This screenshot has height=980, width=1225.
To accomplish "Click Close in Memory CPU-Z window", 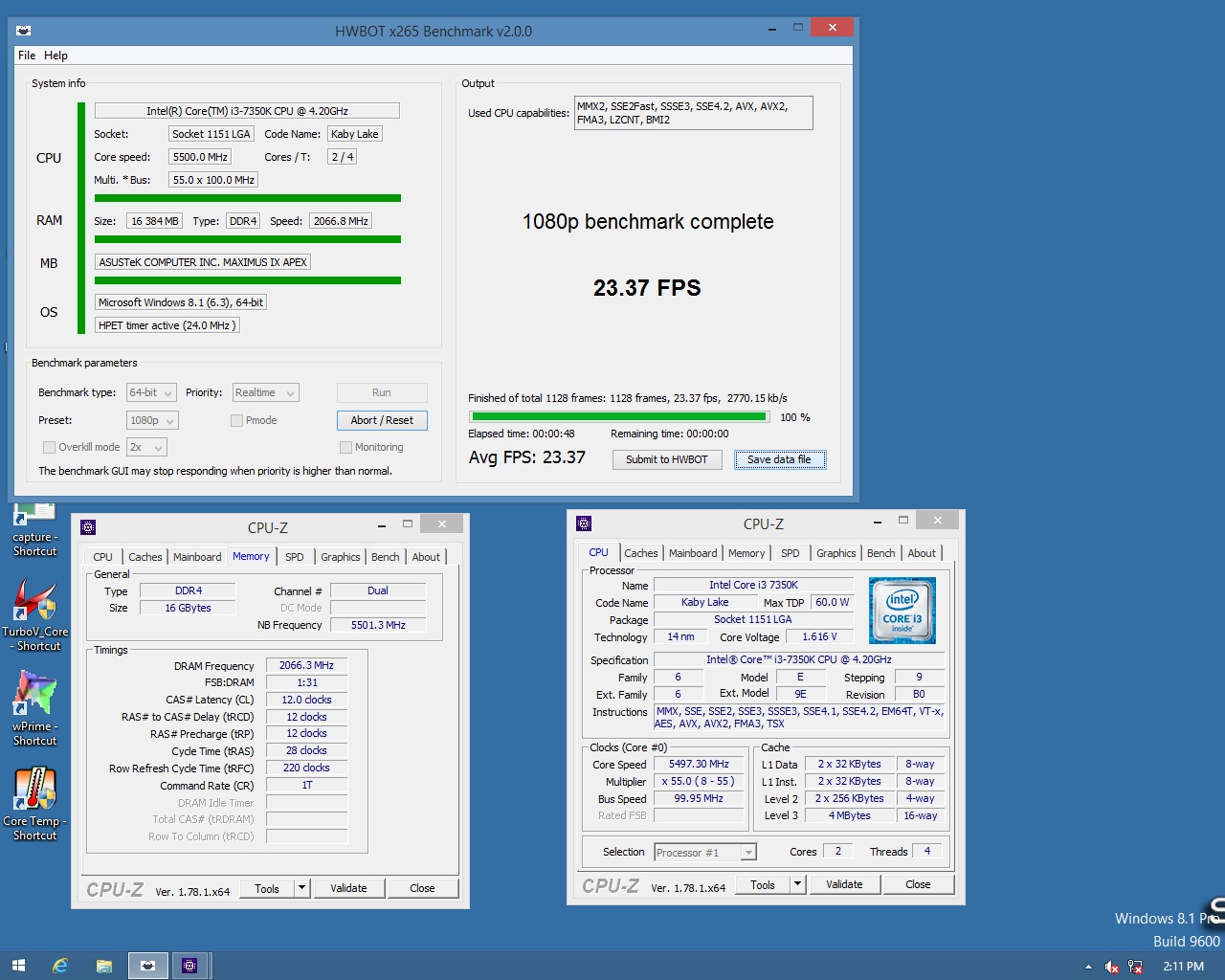I will click(x=422, y=888).
